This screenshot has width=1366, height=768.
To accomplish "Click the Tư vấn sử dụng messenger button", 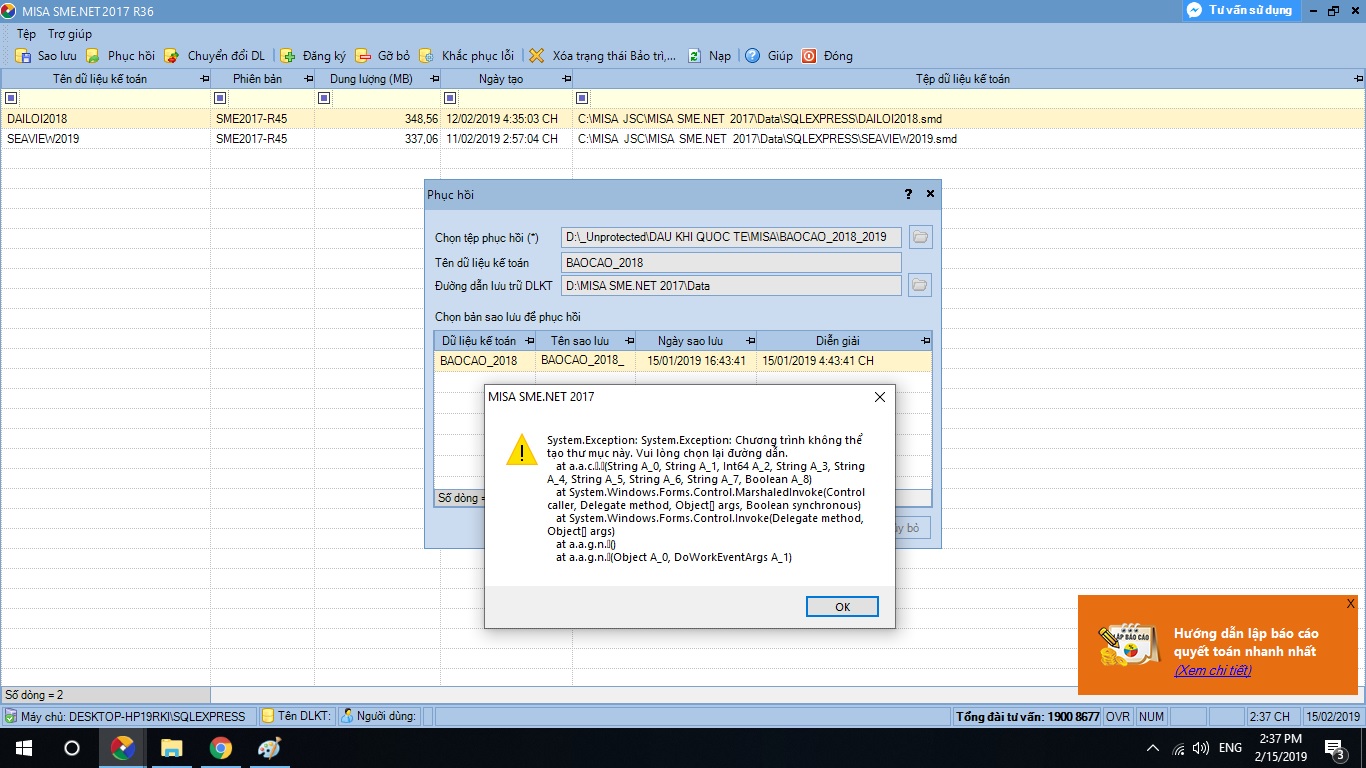I will pyautogui.click(x=1240, y=10).
